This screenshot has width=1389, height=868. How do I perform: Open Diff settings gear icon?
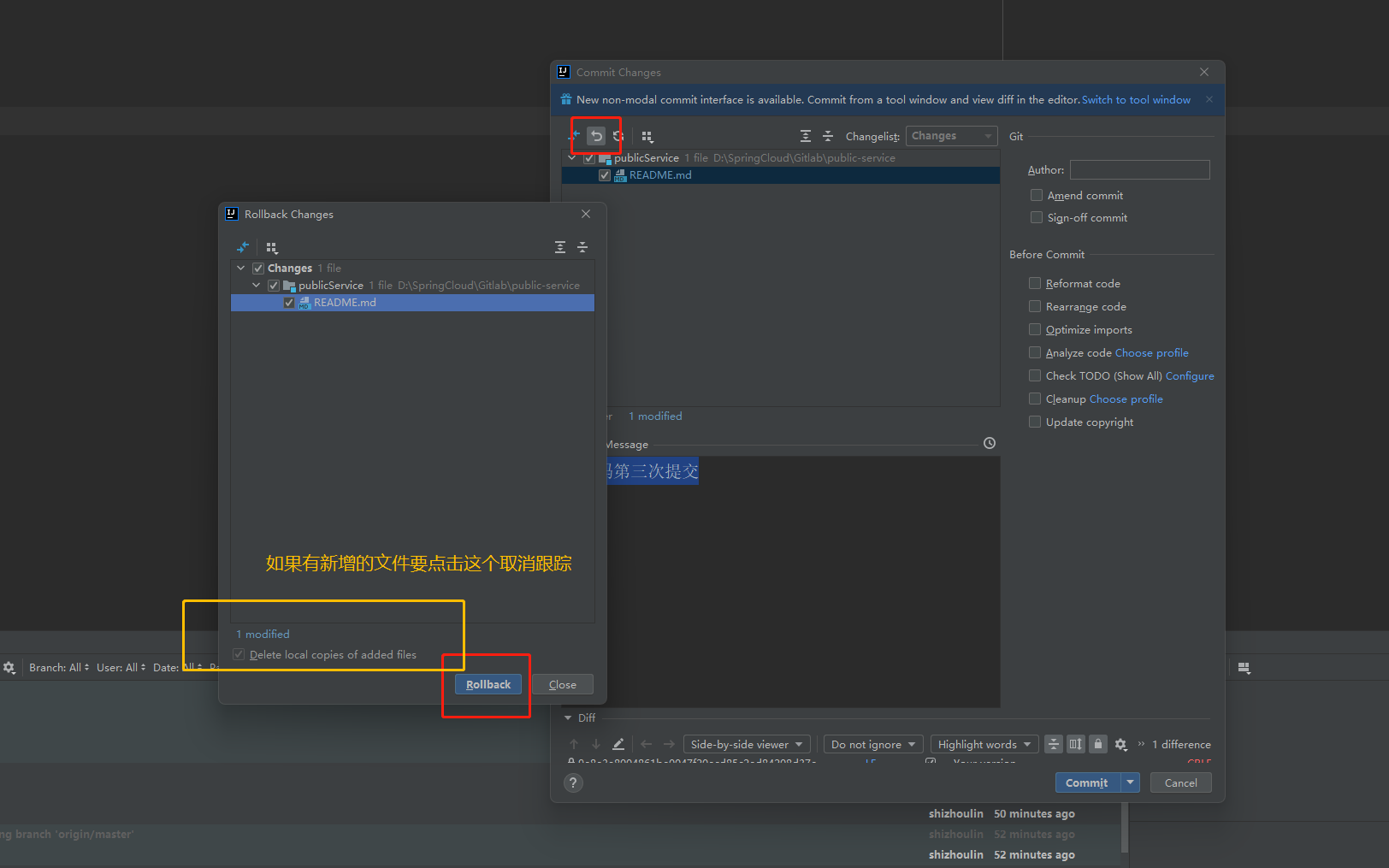pos(1121,744)
